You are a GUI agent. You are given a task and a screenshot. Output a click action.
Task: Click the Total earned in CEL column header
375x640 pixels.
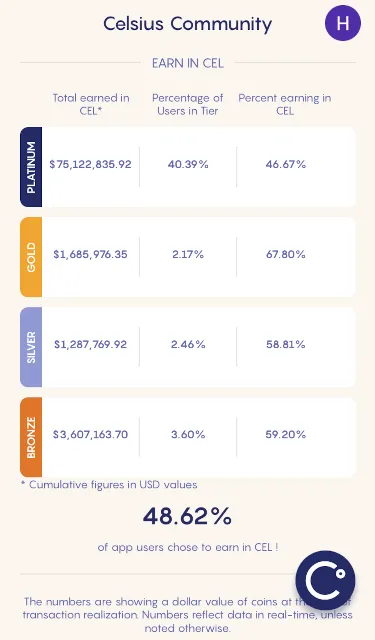click(x=91, y=104)
